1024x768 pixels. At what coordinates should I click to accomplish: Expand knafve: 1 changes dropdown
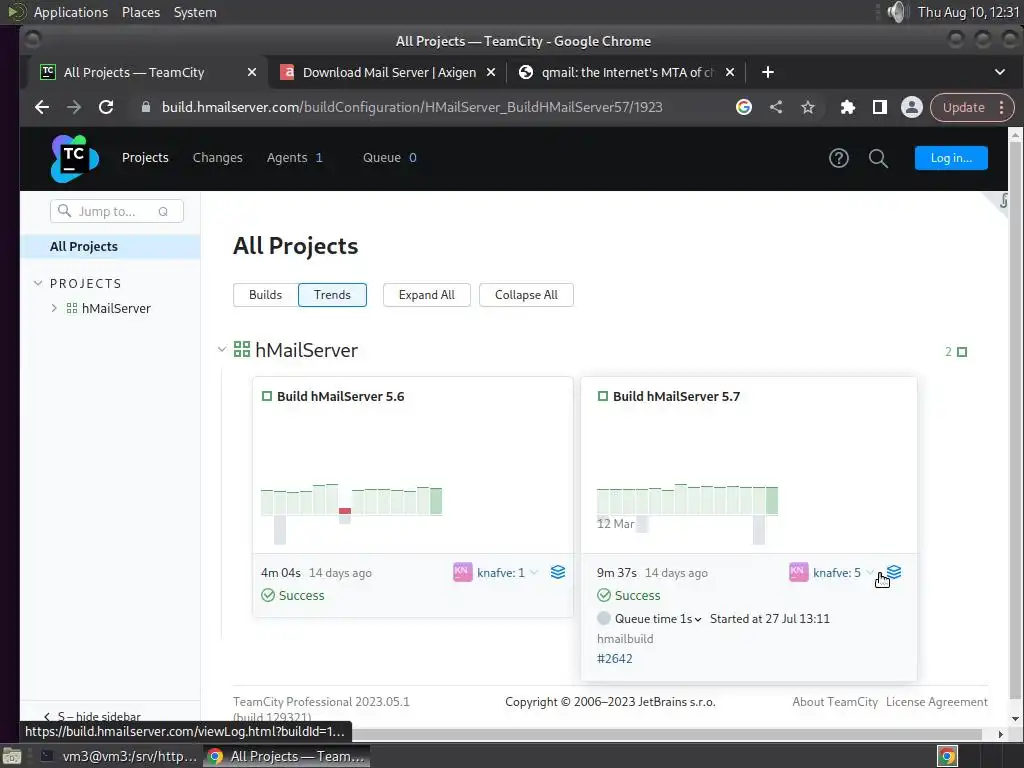point(534,573)
